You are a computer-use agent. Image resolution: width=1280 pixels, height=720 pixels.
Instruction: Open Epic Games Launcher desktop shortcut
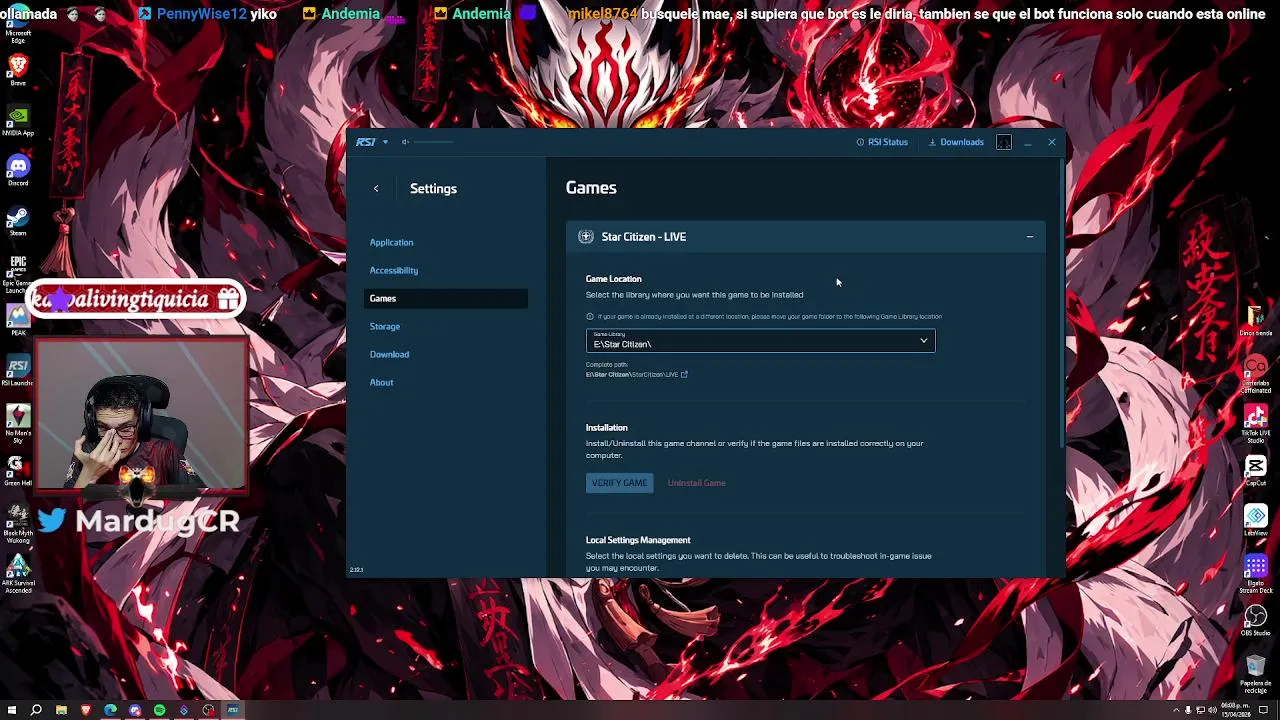(x=18, y=272)
